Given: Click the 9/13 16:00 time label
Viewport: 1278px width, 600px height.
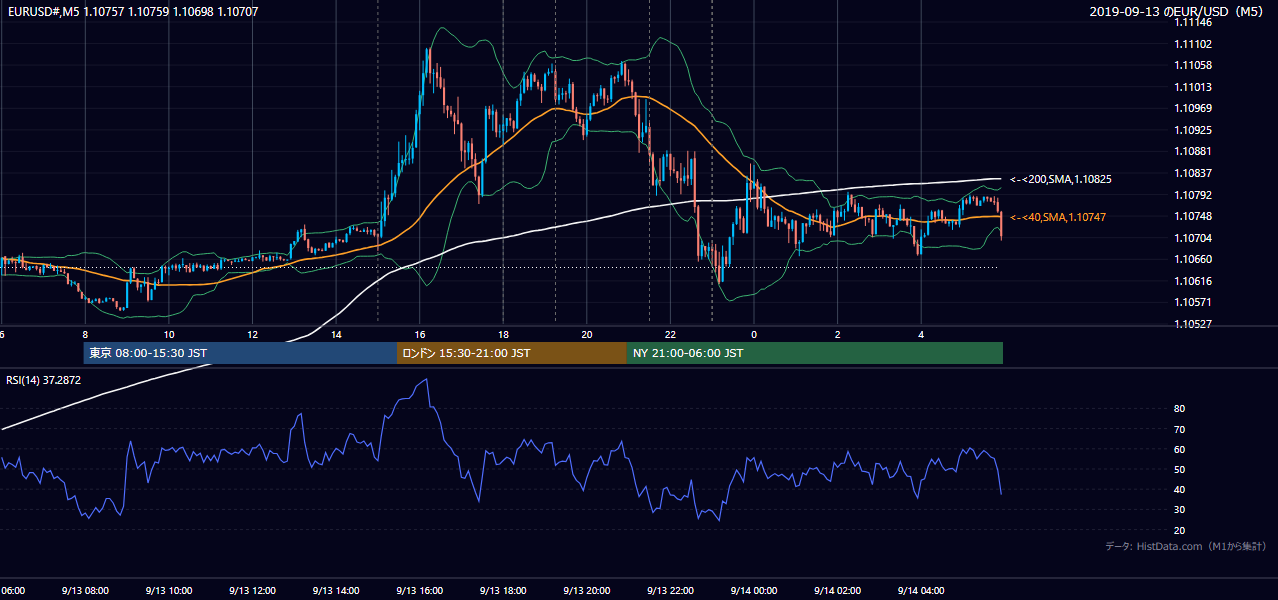Looking at the screenshot, I should tap(420, 591).
